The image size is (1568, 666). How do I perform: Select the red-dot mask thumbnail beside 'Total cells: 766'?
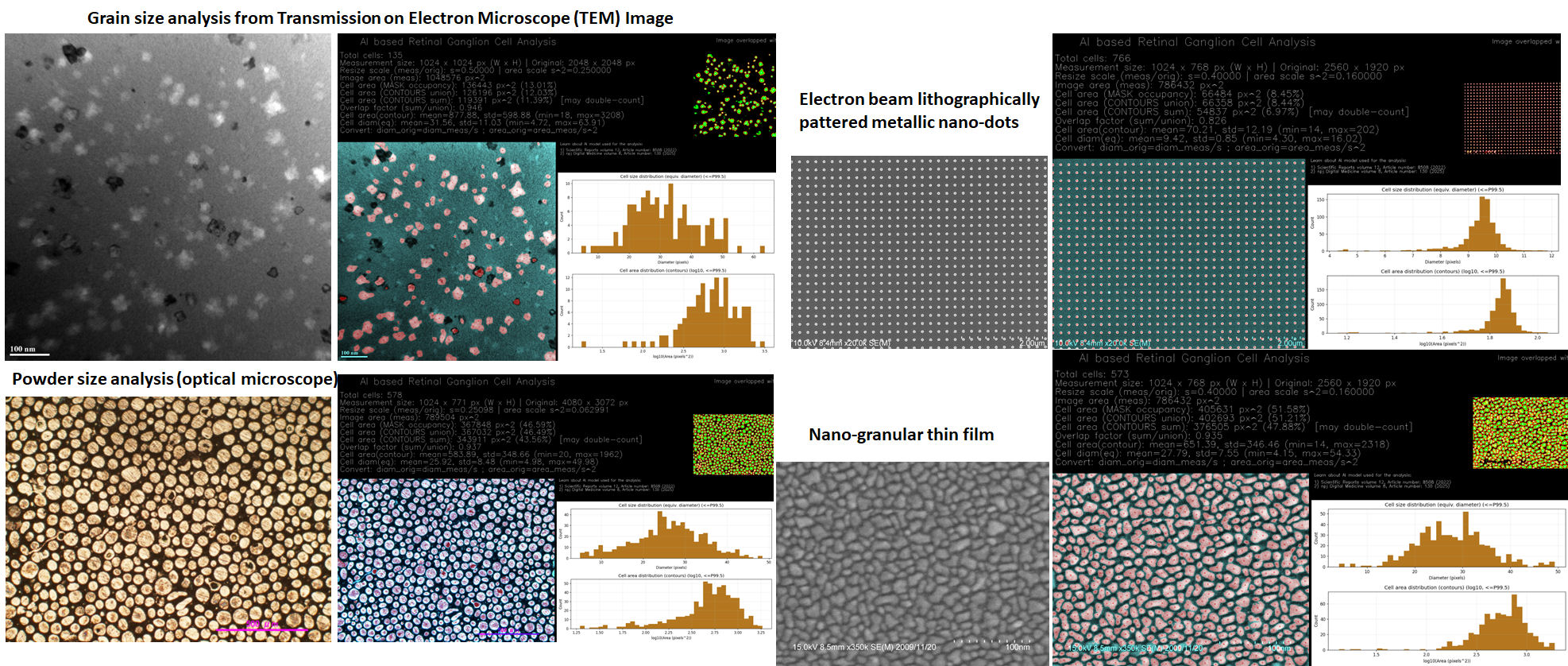pos(1512,118)
